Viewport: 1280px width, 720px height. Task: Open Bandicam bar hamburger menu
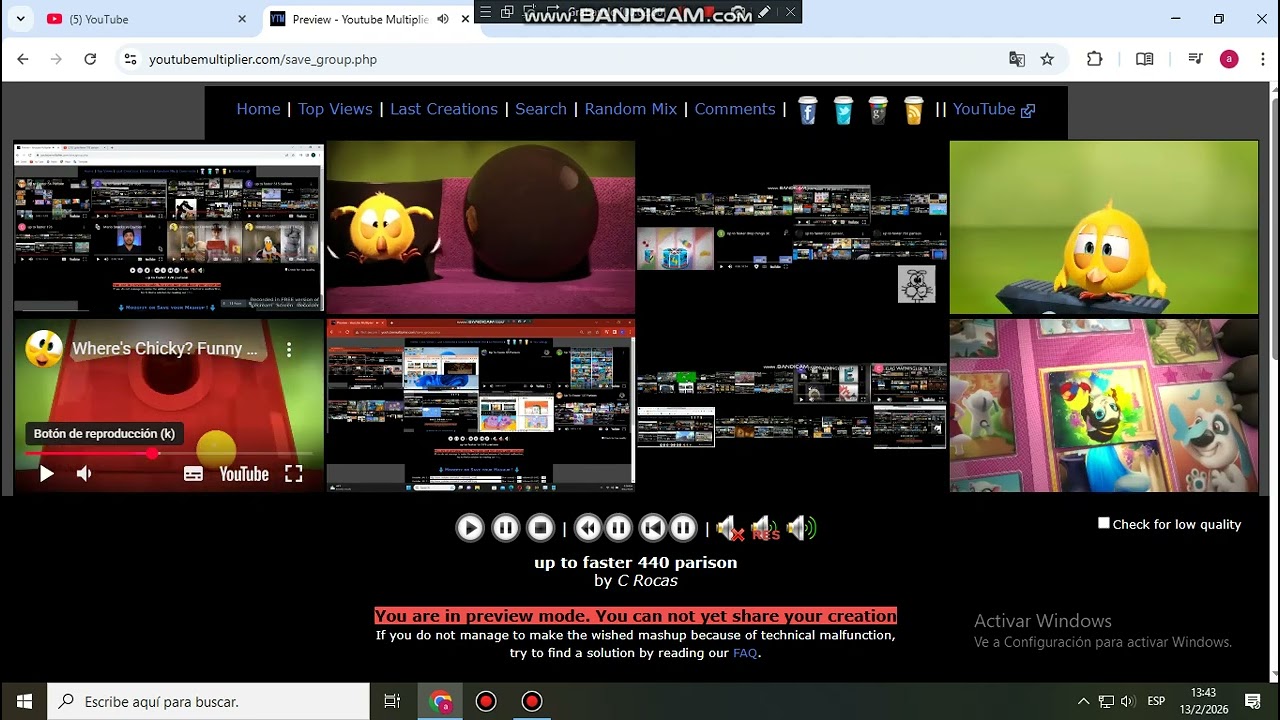[x=485, y=12]
